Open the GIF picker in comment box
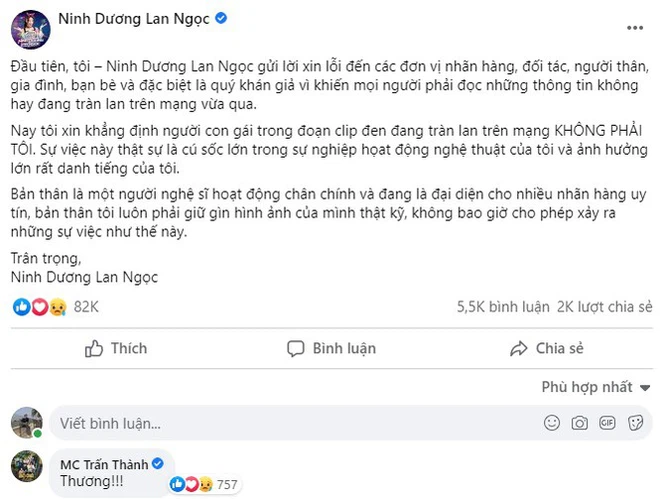Image resolution: width=660 pixels, height=499 pixels. coord(605,423)
